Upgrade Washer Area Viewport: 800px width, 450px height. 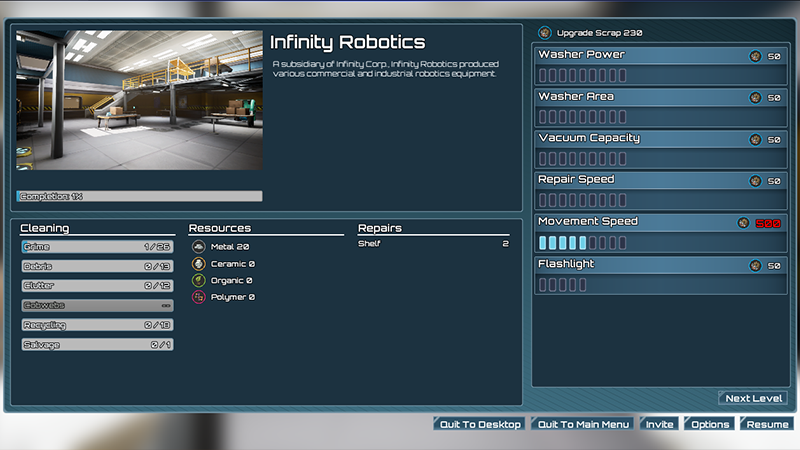[x=660, y=97]
